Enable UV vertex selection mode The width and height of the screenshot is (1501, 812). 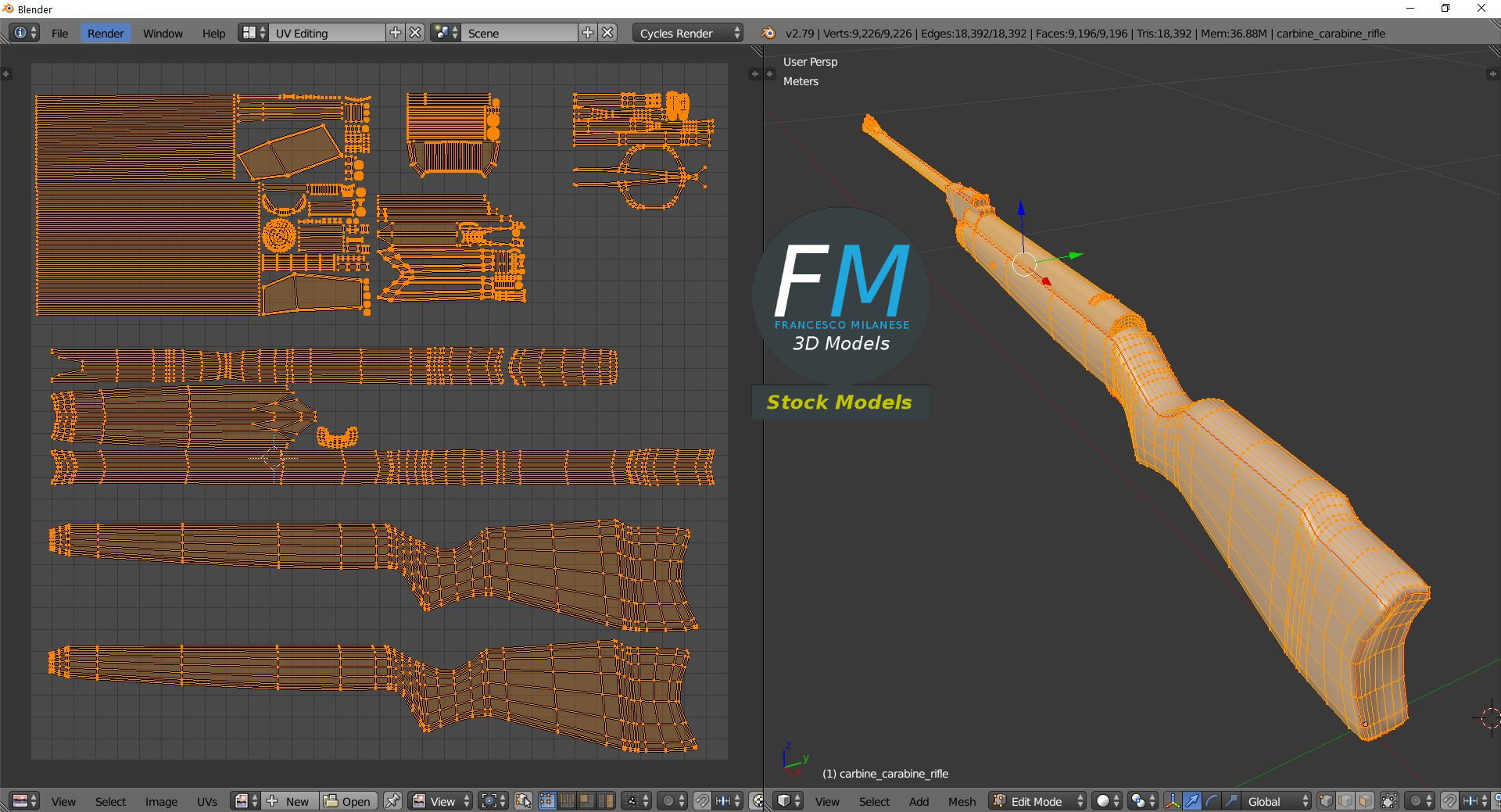pyautogui.click(x=547, y=801)
